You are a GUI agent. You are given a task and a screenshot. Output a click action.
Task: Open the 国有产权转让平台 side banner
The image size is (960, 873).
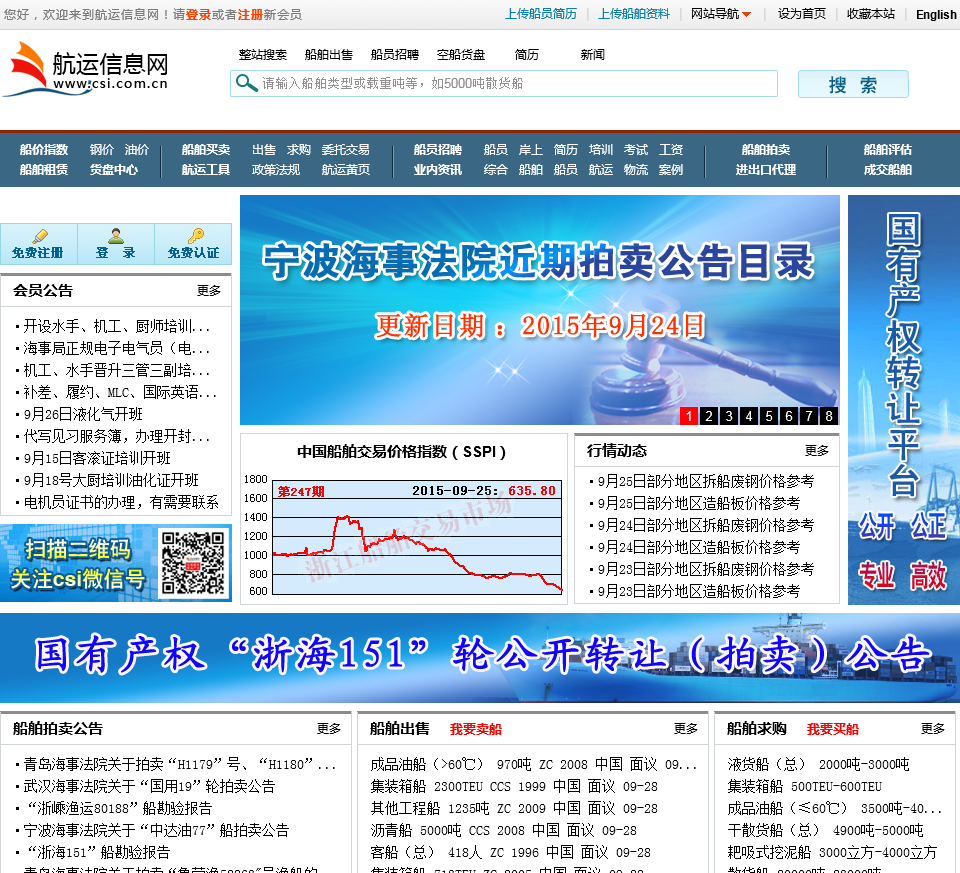click(904, 400)
